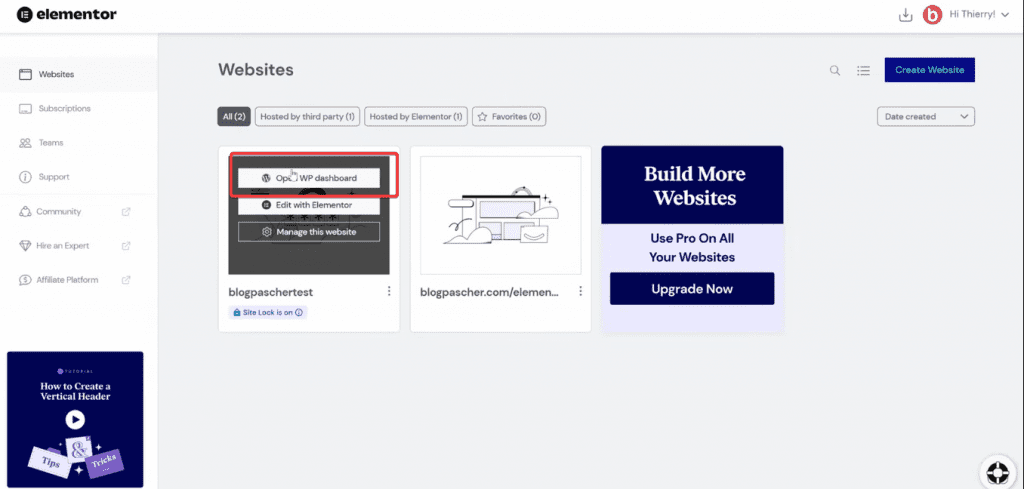Click the blogpaschertest site name
Viewport: 1024px width, 489px height.
pyautogui.click(x=270, y=292)
